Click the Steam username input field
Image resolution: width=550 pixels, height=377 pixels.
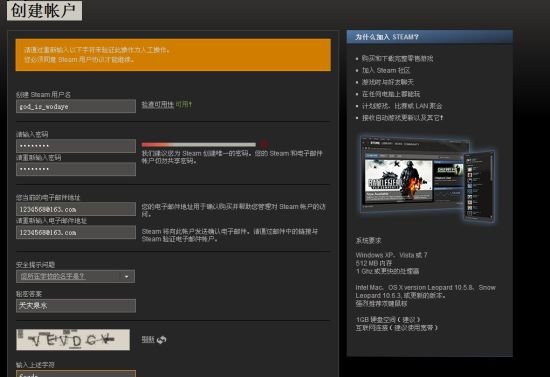[x=76, y=106]
